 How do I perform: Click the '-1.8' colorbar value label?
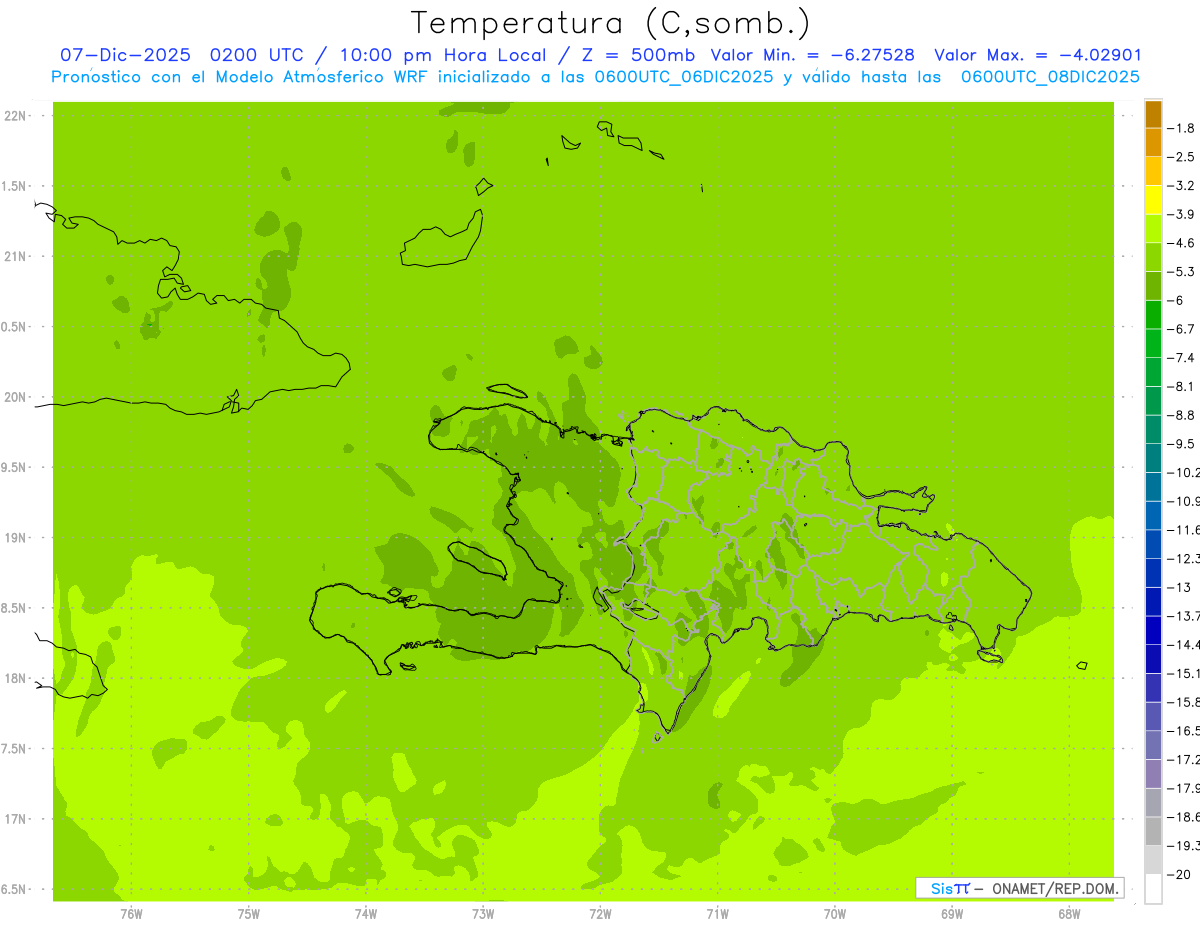pos(1182,128)
